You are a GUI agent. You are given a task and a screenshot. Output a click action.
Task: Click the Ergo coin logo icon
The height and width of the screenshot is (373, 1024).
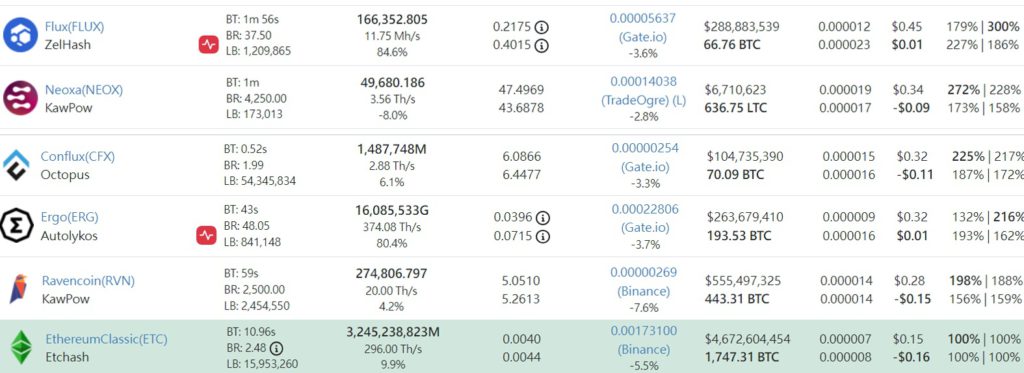coord(16,226)
